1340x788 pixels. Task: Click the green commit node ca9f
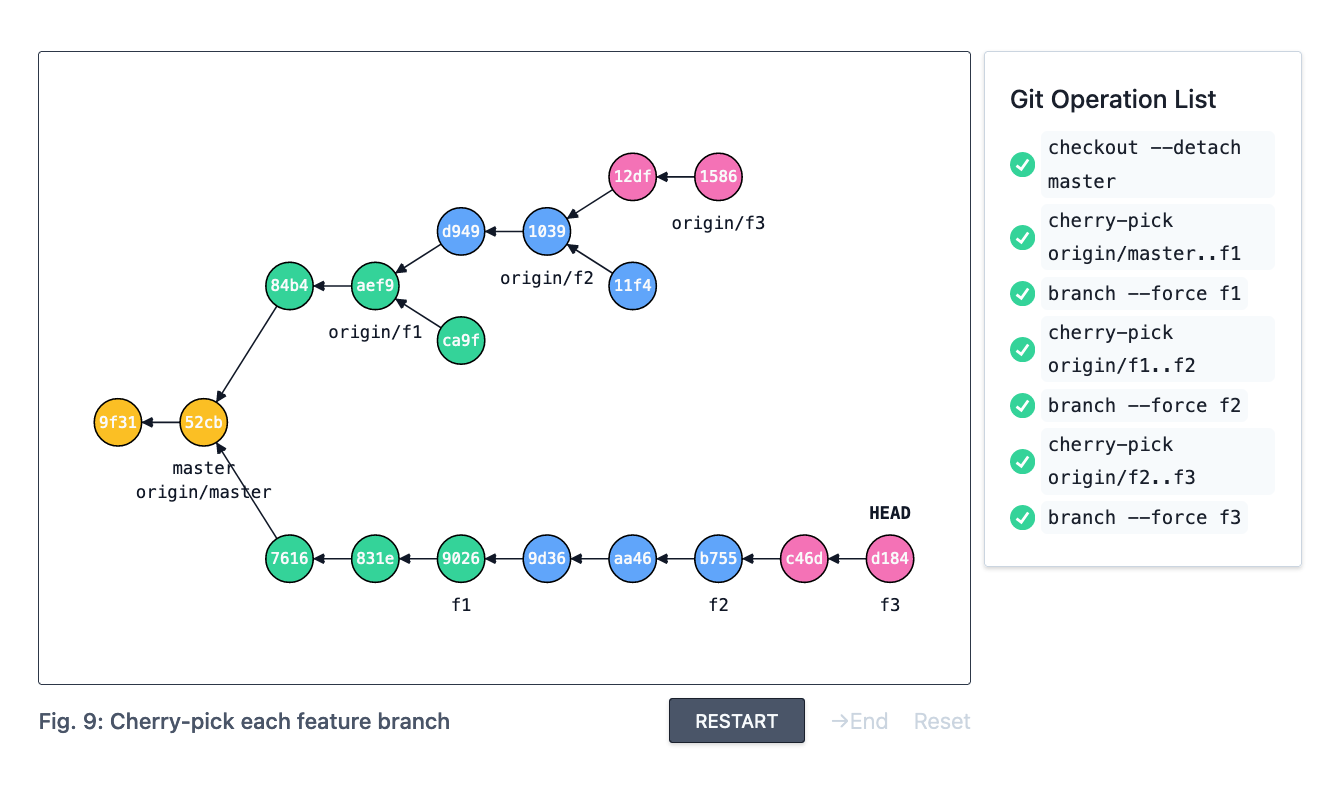[x=461, y=340]
